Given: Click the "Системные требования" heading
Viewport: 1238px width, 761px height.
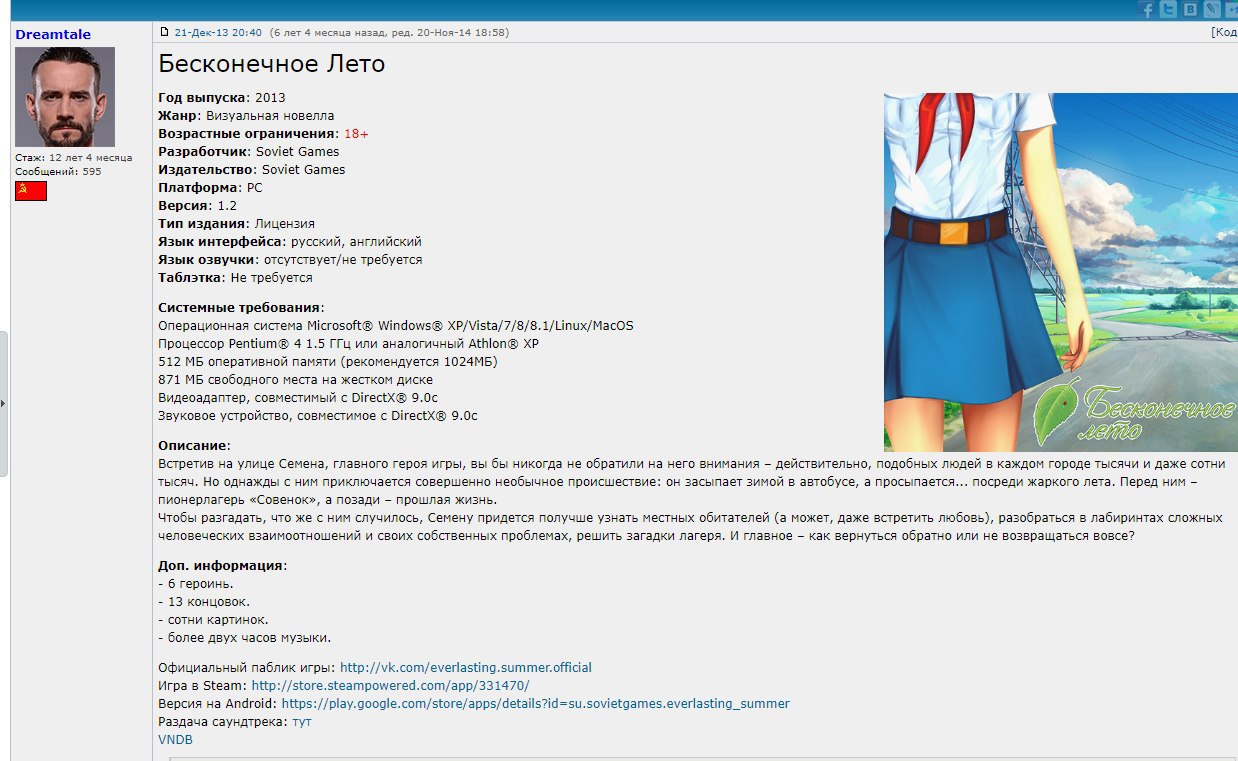Looking at the screenshot, I should click(x=241, y=307).
